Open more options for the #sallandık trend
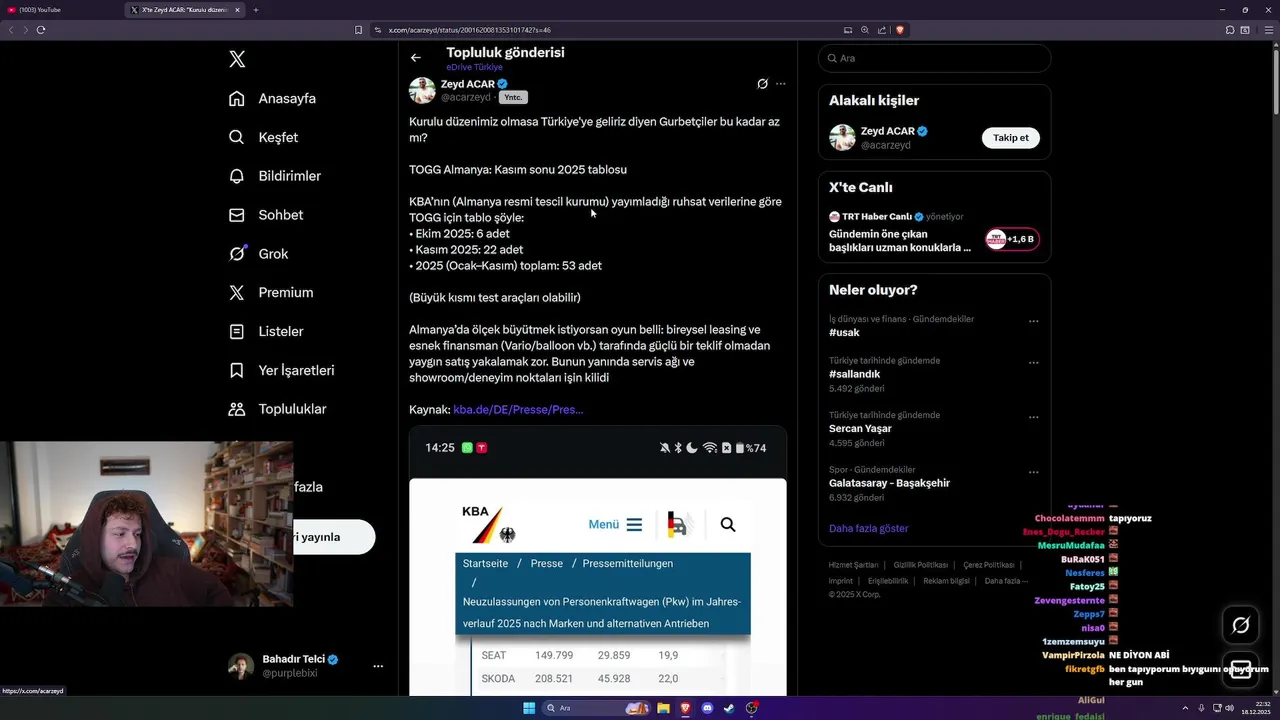The width and height of the screenshot is (1280, 720). coord(1034,363)
